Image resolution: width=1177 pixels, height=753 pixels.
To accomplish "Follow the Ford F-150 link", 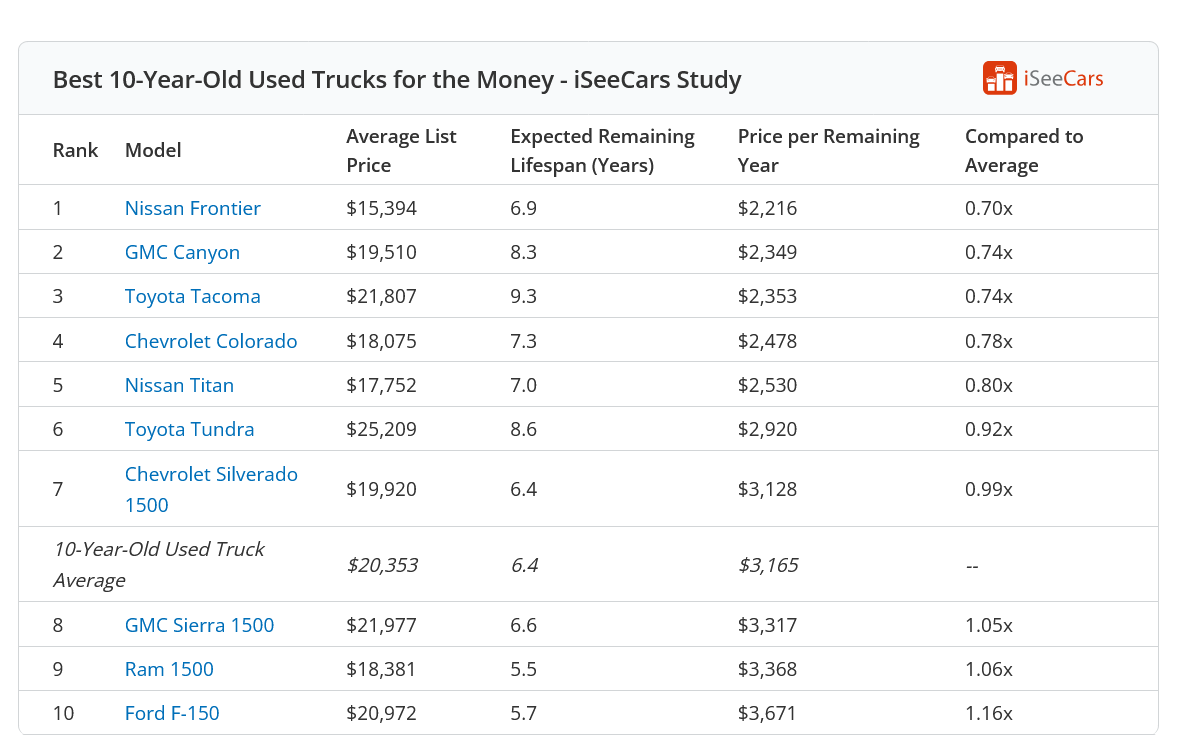I will click(172, 713).
